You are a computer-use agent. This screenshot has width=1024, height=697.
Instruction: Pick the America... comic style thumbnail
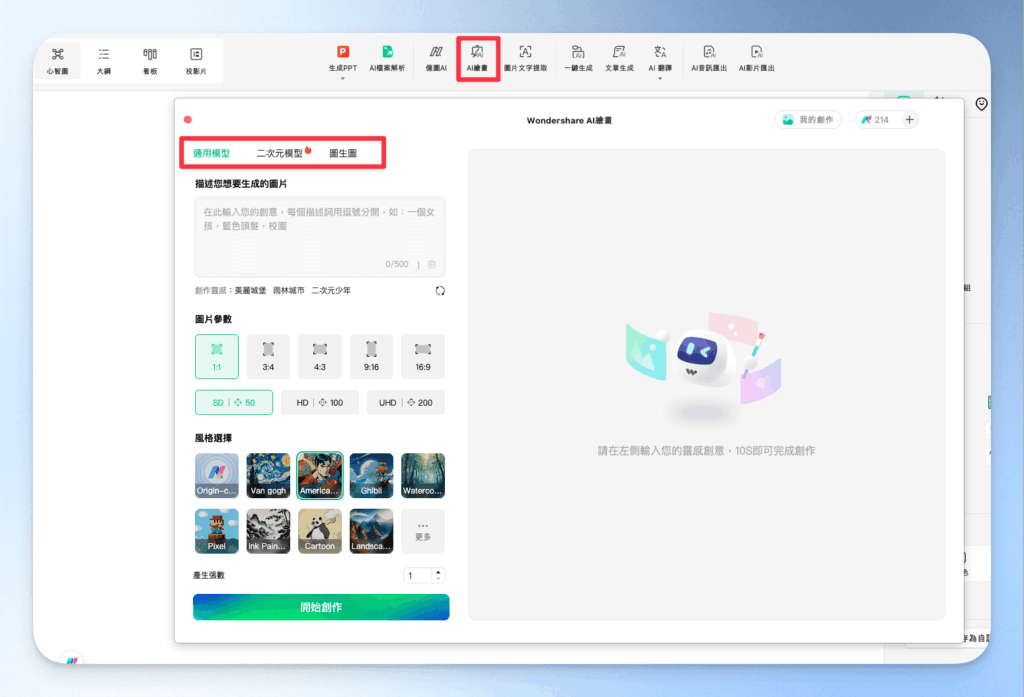pos(320,476)
